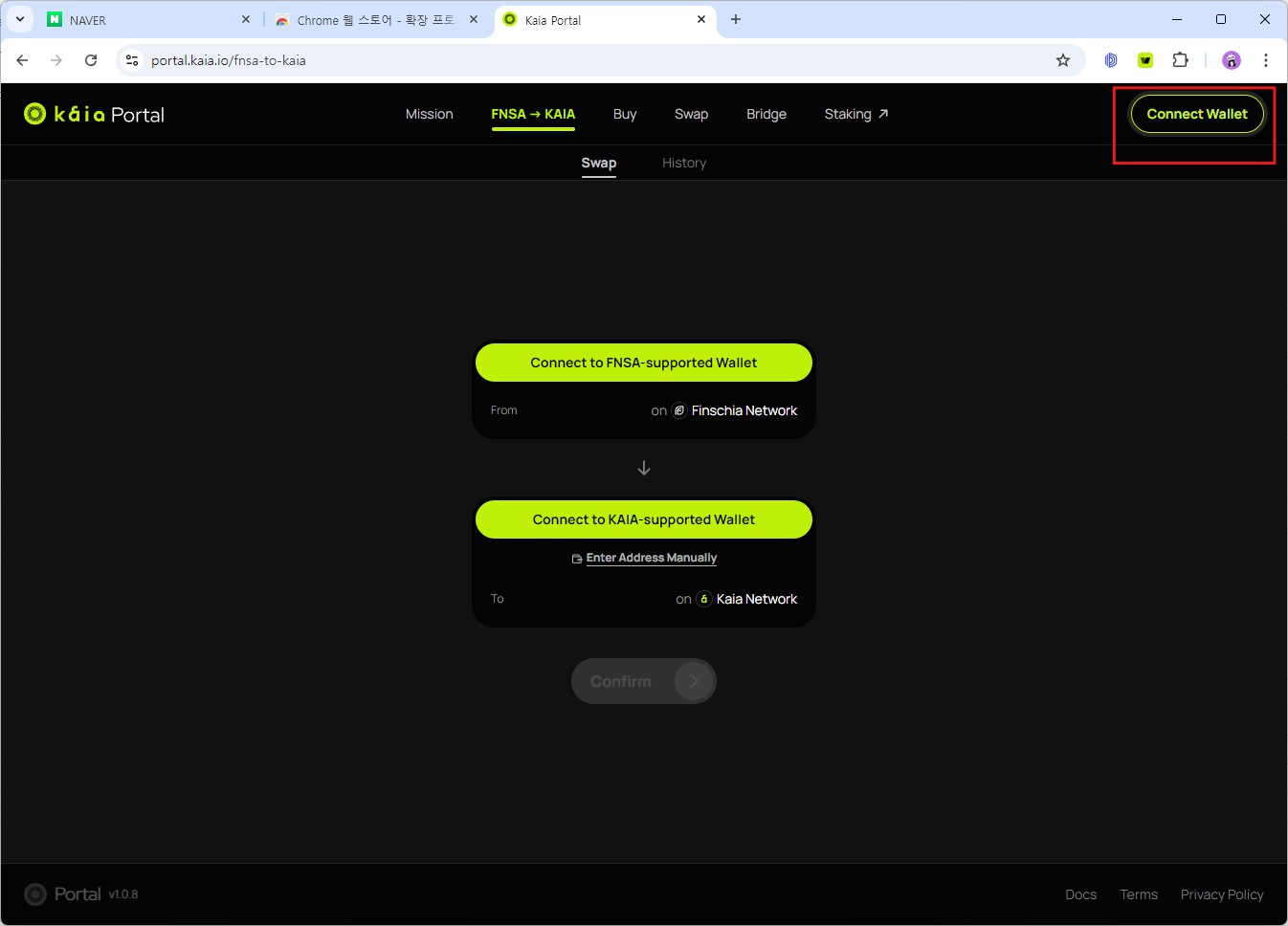This screenshot has width=1288, height=926.
Task: Open the Mission menu item
Action: point(430,114)
